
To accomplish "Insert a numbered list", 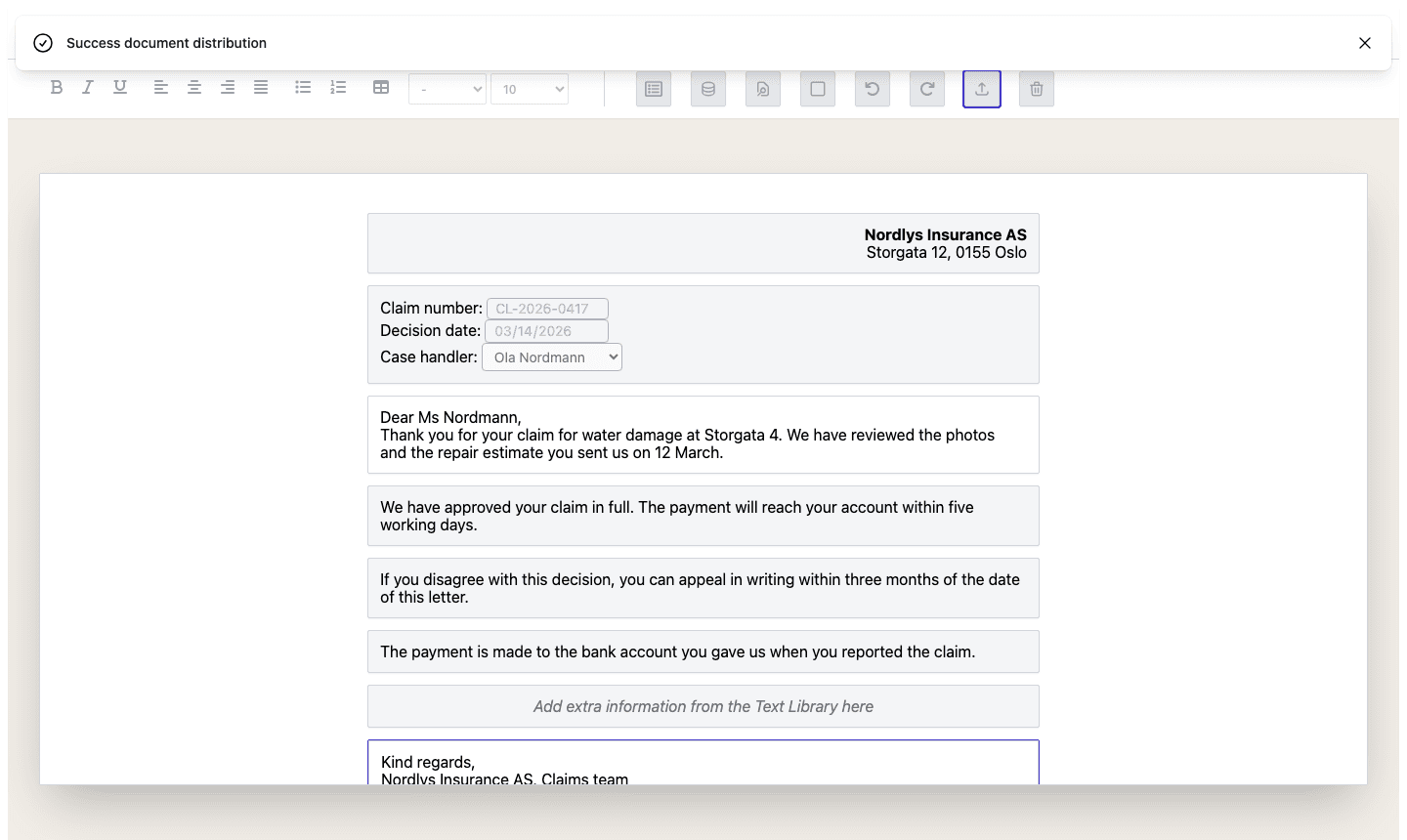I will coord(338,87).
